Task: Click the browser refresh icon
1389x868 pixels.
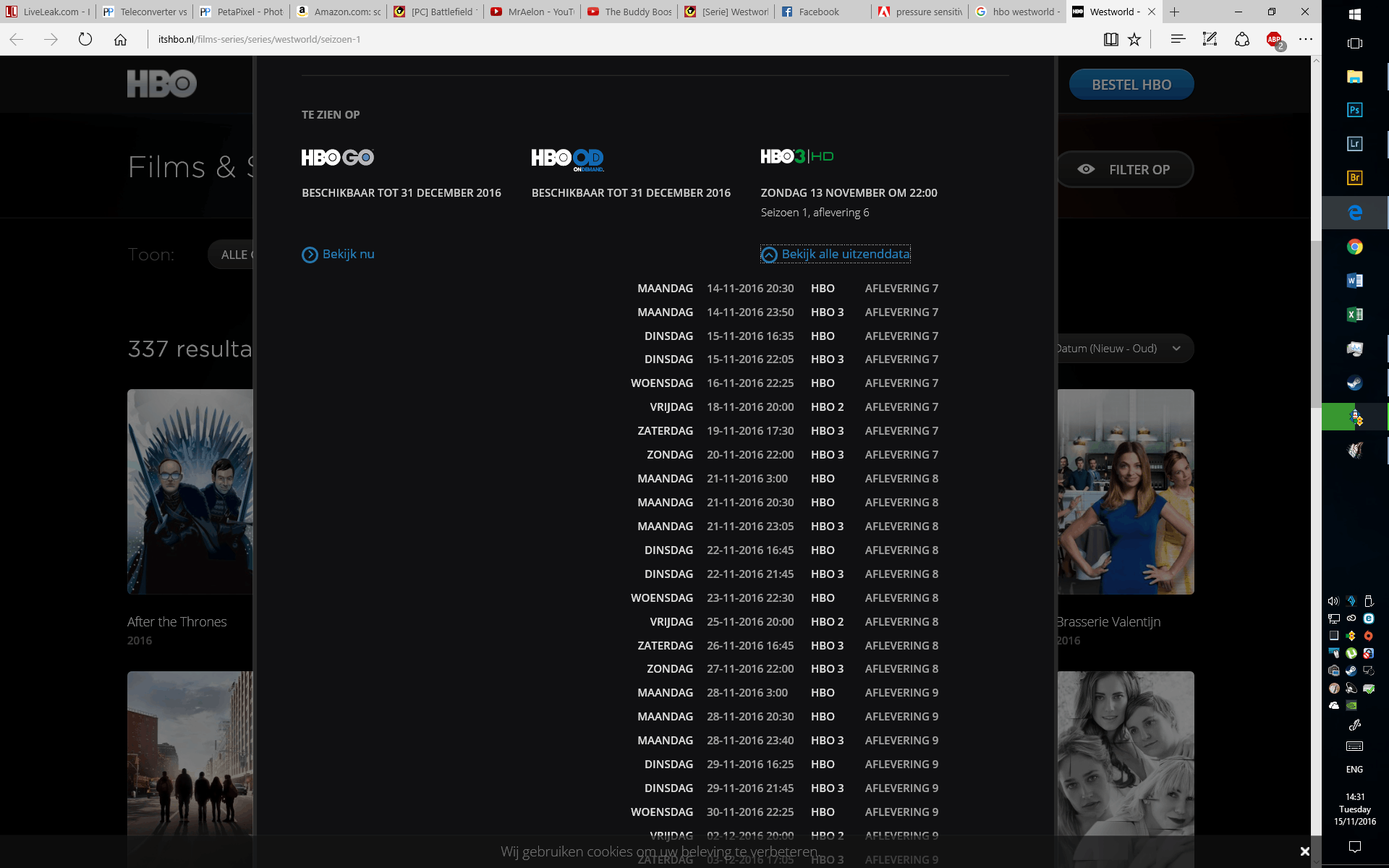Action: coord(85,39)
